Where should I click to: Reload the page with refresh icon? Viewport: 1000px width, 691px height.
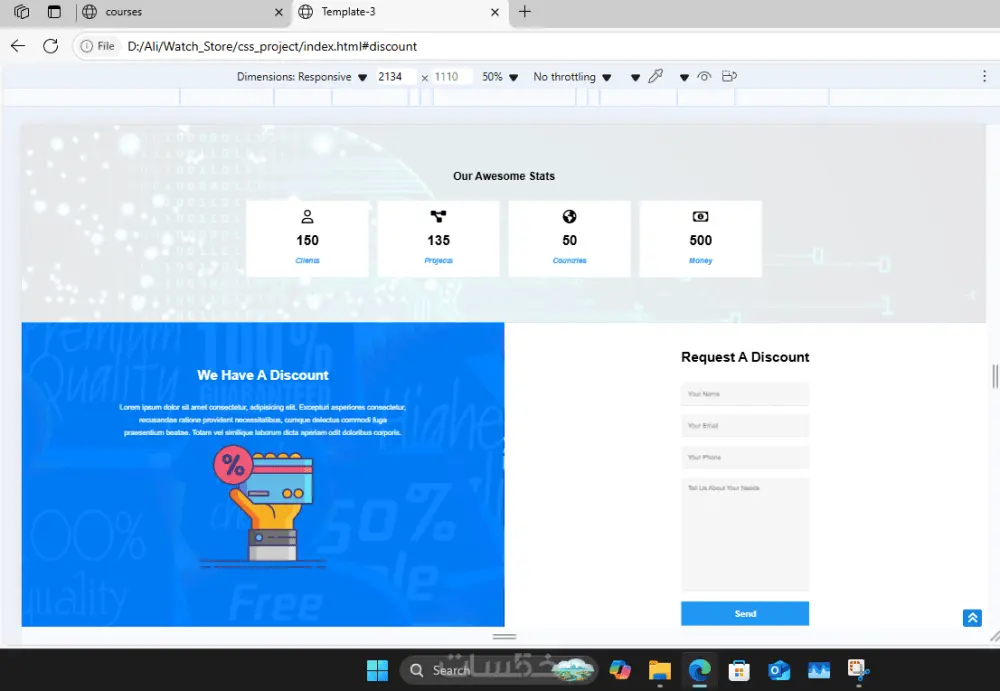(x=50, y=46)
